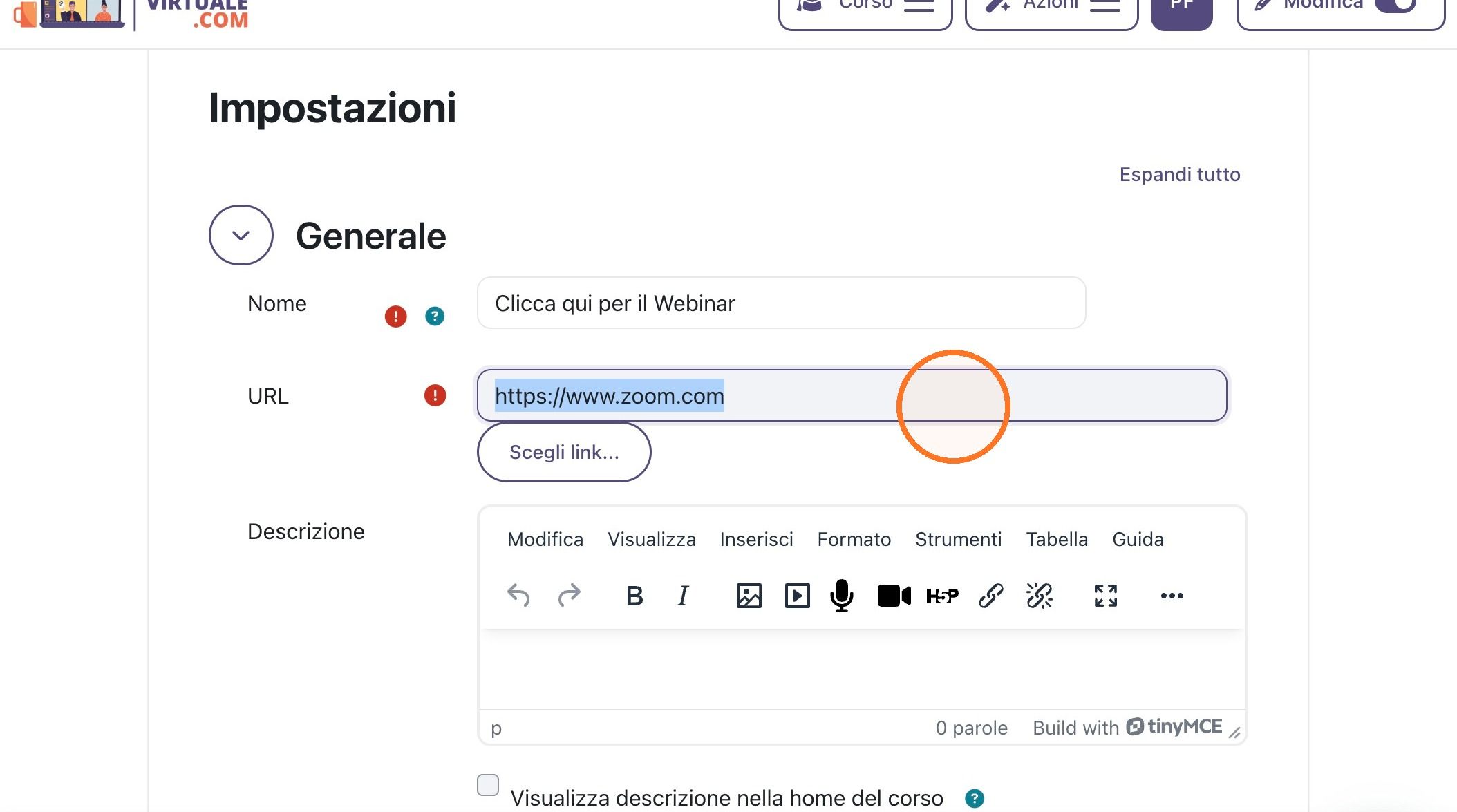Click the Redo icon in the editor toolbar
1457x812 pixels.
tap(569, 595)
